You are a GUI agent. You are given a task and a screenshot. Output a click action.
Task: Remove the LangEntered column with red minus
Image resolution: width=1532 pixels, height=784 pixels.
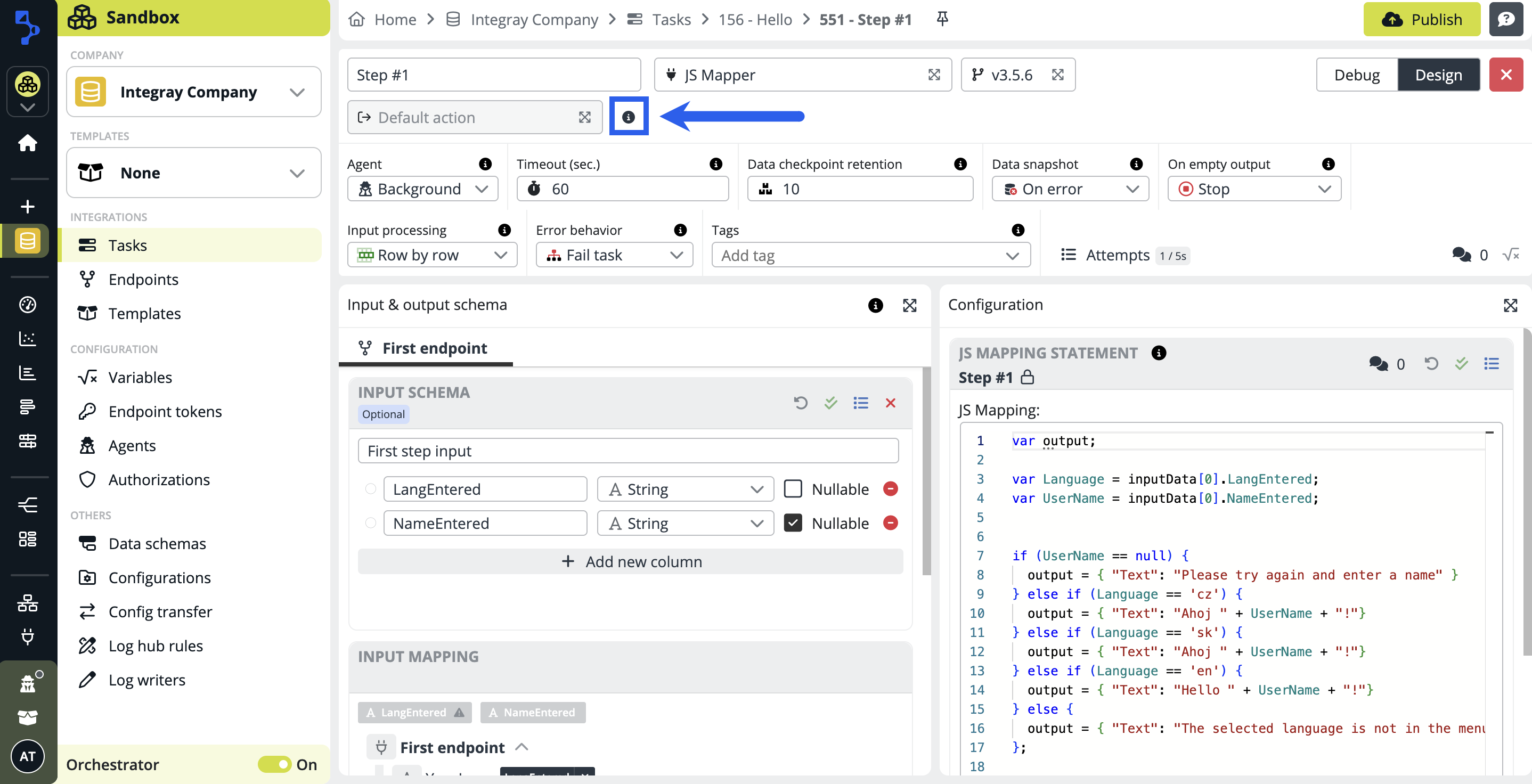pos(890,488)
